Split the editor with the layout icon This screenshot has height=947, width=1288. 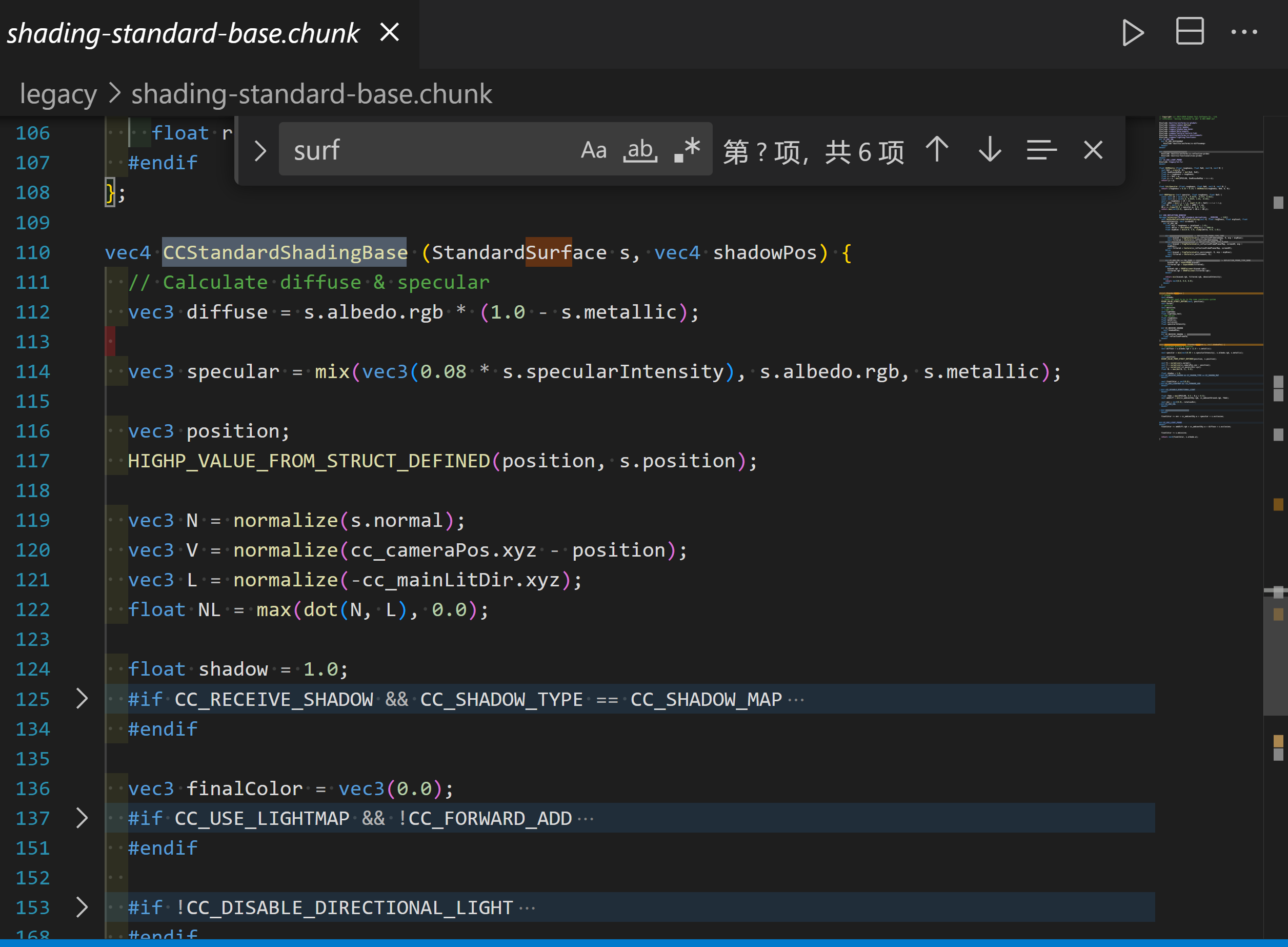[1190, 31]
